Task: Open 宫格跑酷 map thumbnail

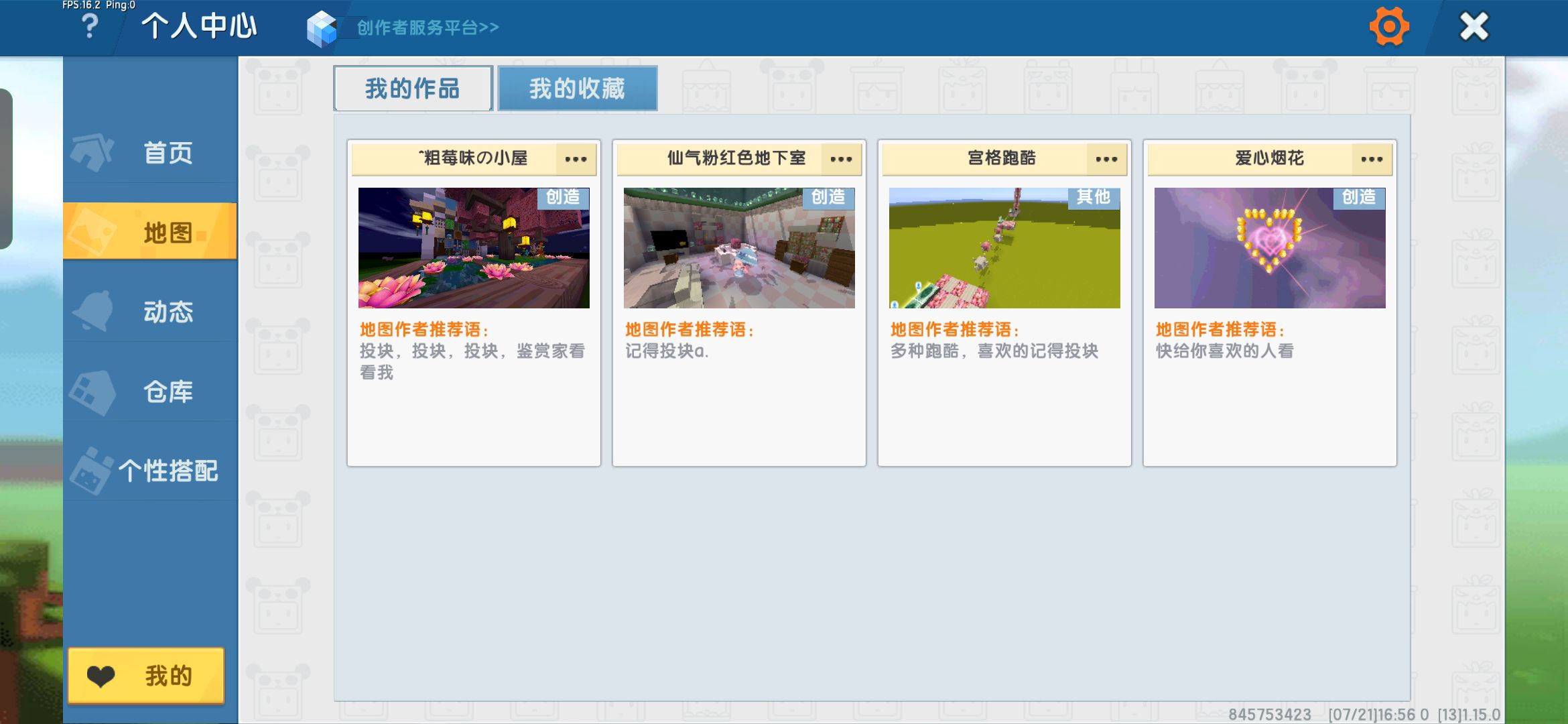Action: 1004,248
